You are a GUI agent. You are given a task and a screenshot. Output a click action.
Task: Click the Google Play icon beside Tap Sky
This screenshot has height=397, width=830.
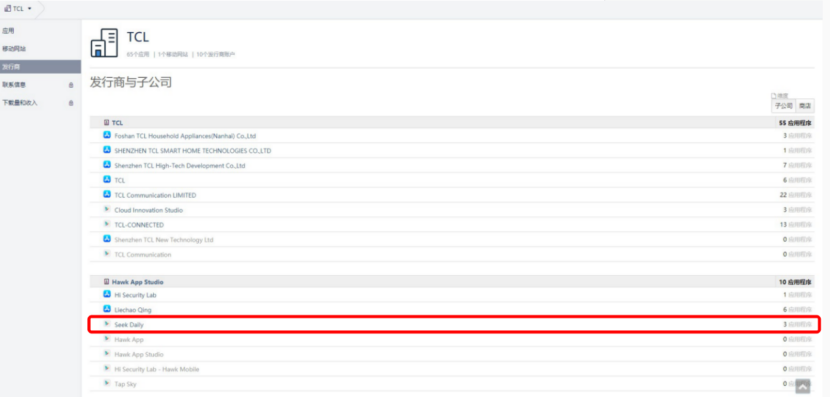tap(107, 383)
